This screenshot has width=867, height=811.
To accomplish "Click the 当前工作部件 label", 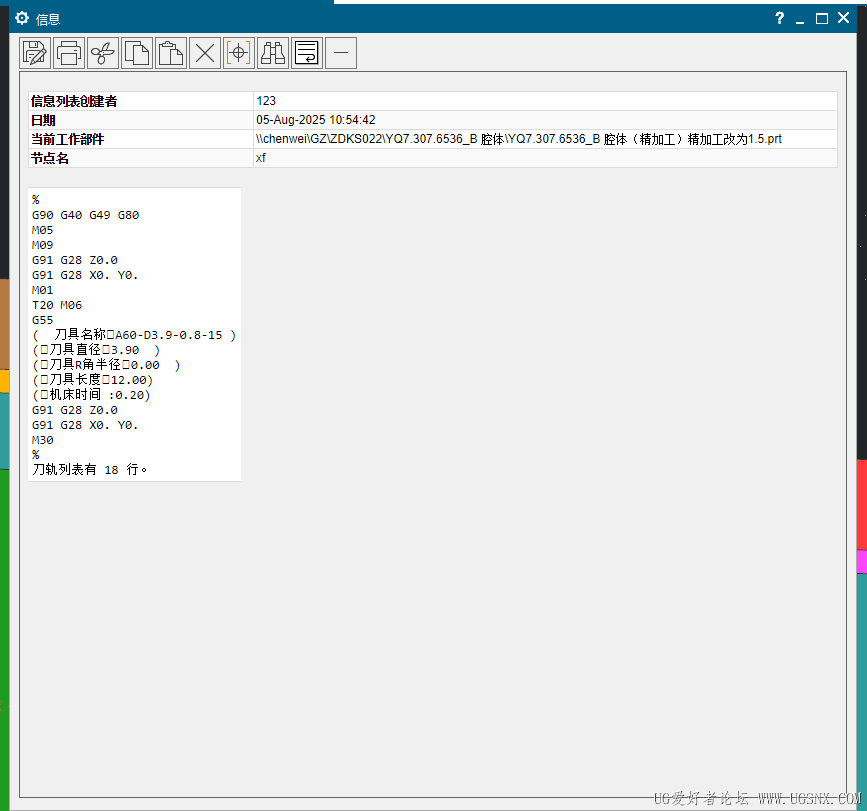I will [x=67, y=139].
